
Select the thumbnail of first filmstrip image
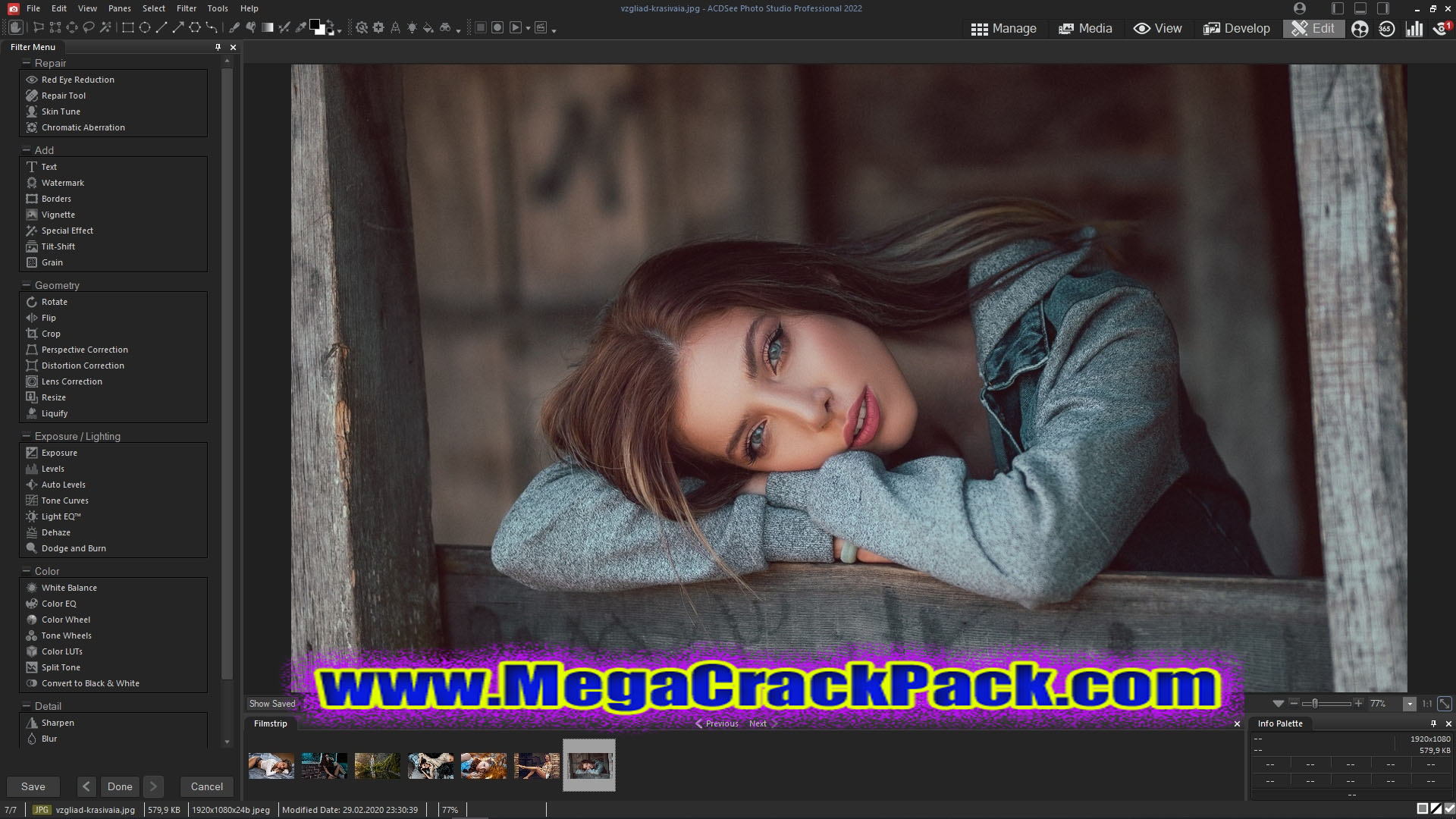[271, 763]
